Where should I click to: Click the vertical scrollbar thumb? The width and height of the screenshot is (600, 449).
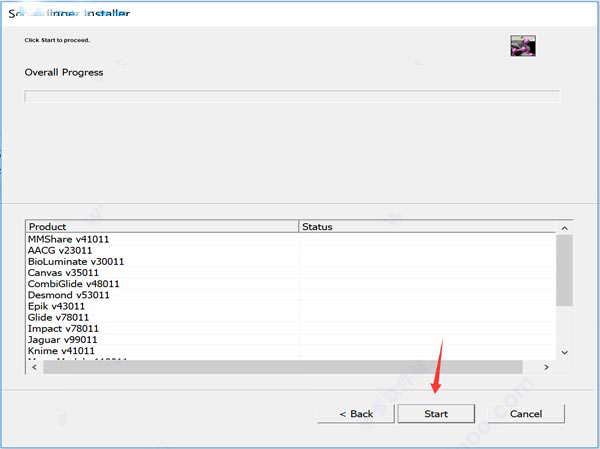[x=564, y=270]
